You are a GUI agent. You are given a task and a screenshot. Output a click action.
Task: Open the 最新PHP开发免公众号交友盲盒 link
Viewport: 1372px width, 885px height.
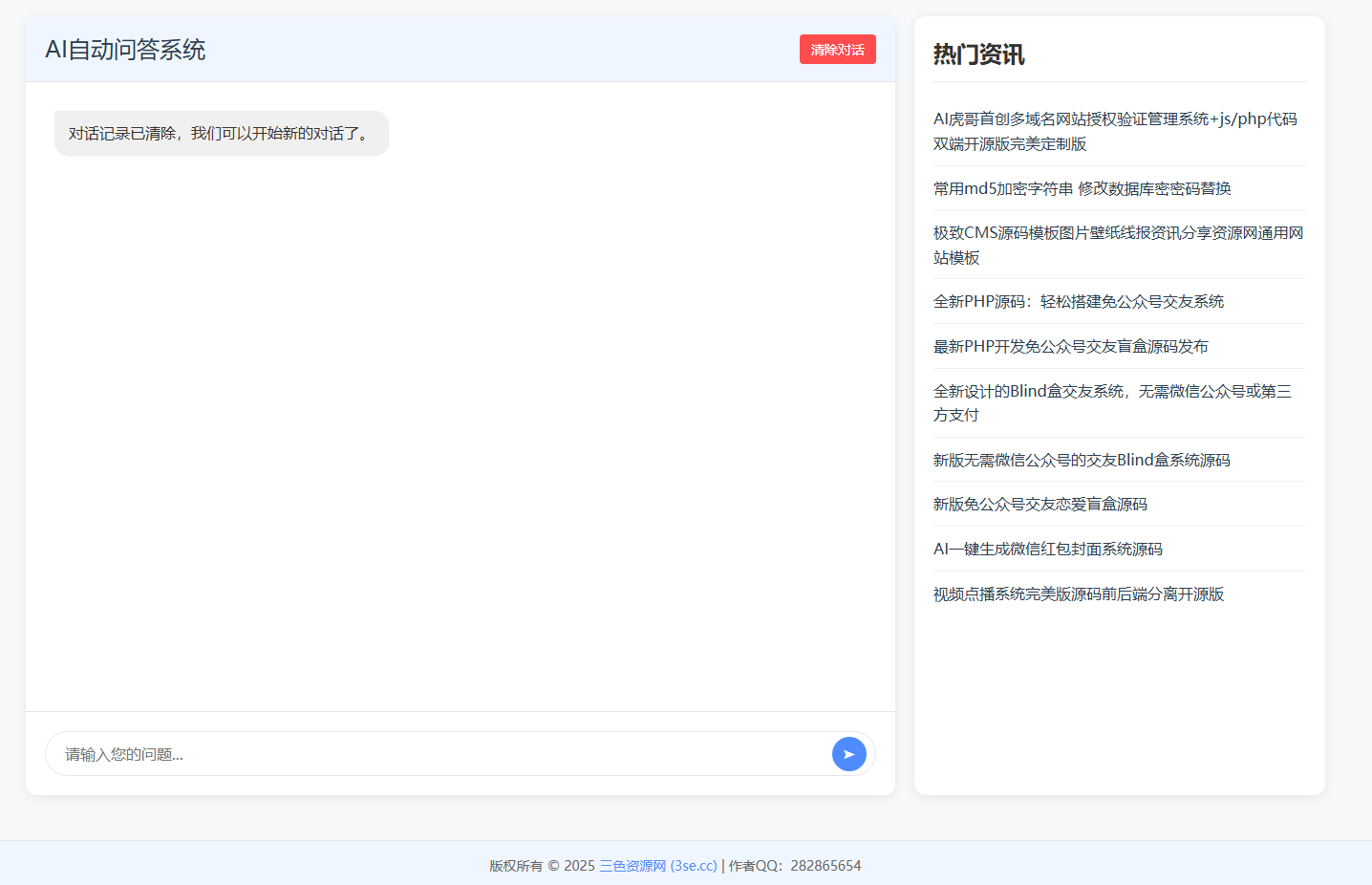click(1070, 346)
